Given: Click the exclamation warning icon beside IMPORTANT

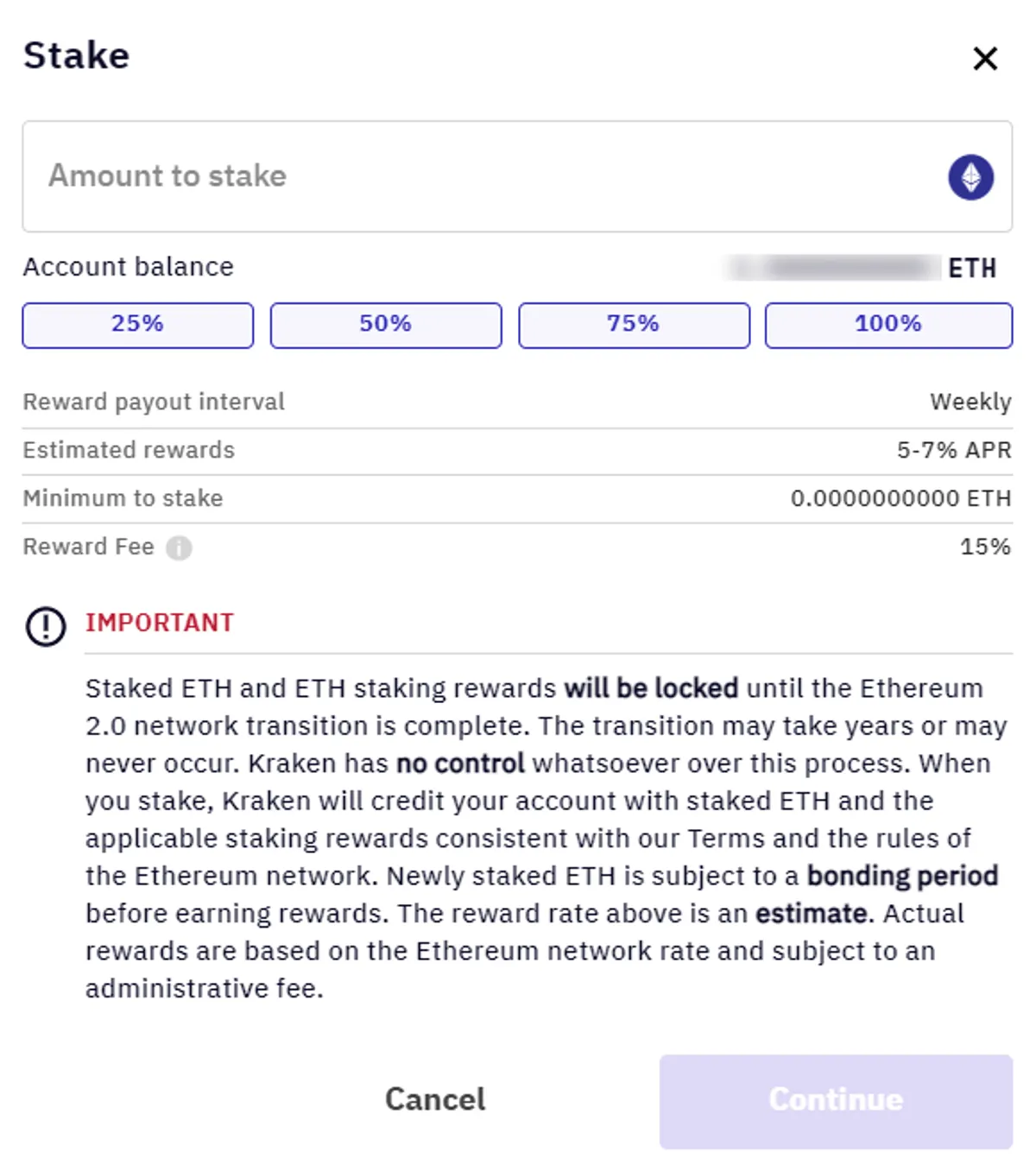Looking at the screenshot, I should [46, 626].
